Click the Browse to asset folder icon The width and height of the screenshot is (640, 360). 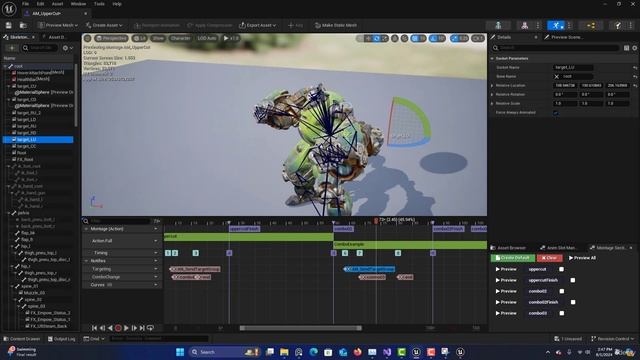click(23, 25)
